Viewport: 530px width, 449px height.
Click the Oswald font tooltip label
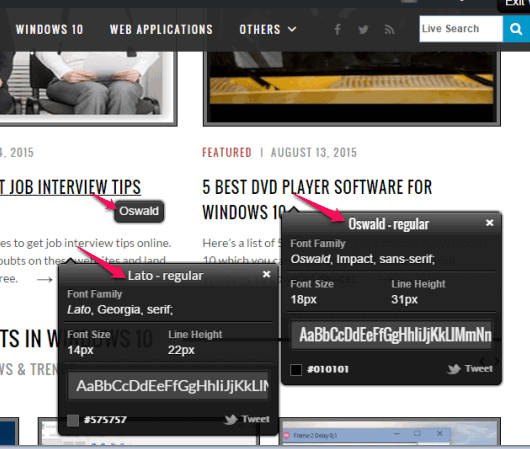tap(139, 211)
